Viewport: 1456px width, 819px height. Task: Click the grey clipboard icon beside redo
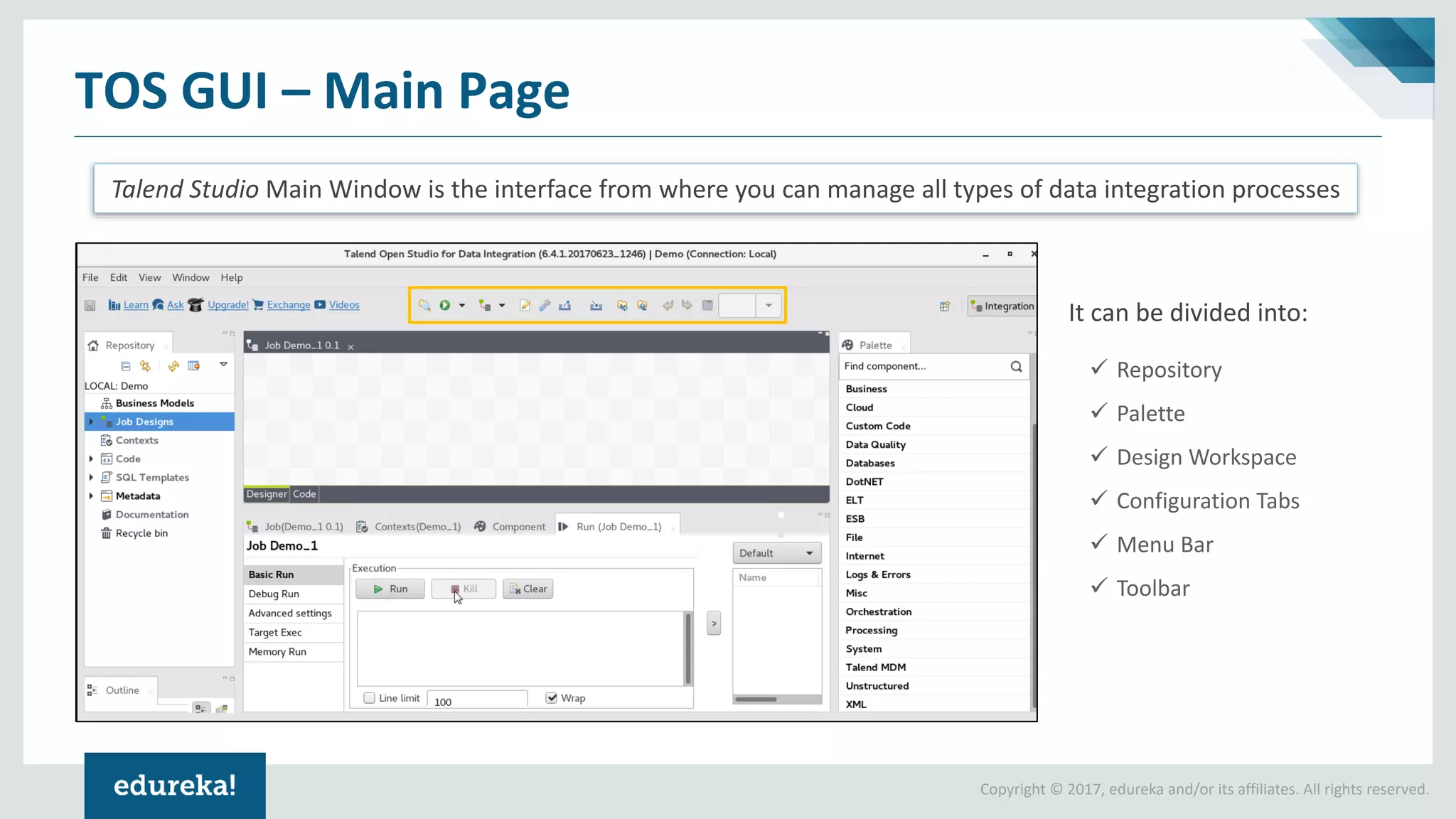click(x=707, y=305)
